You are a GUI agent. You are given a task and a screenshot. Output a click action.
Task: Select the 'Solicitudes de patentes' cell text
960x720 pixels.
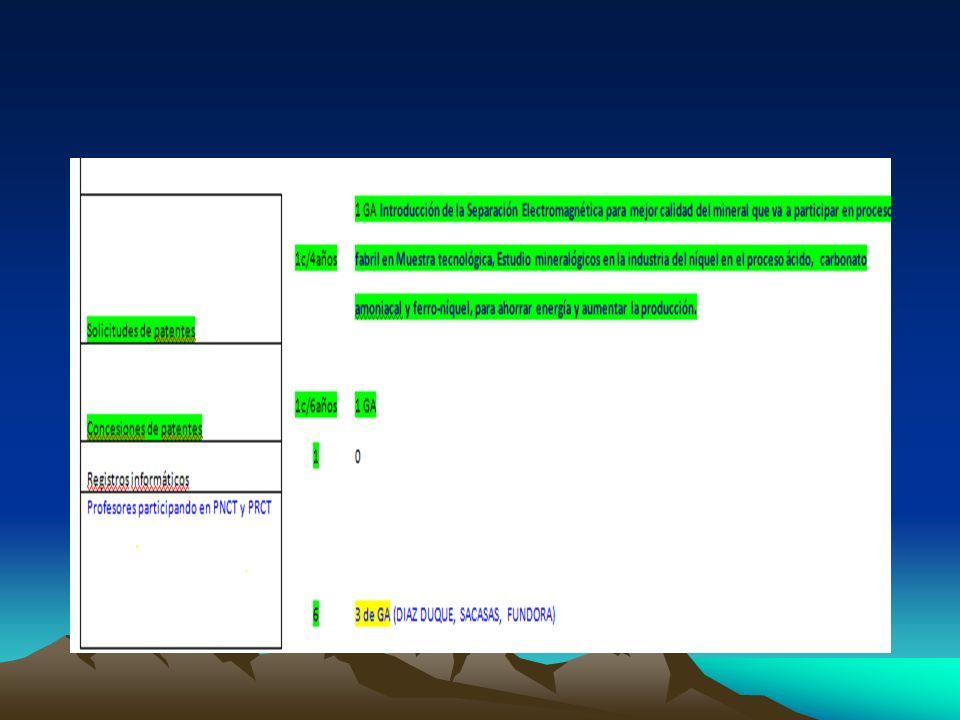141,330
